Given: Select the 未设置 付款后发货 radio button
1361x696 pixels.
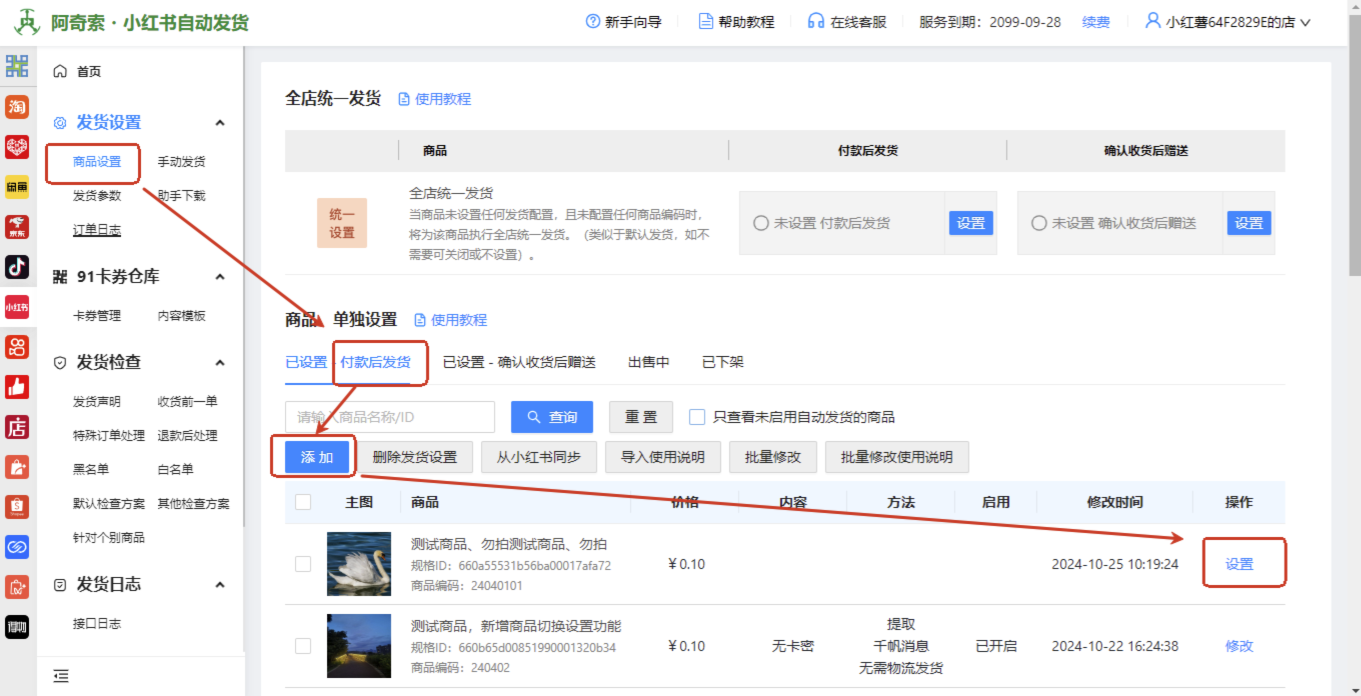Looking at the screenshot, I should click(761, 223).
